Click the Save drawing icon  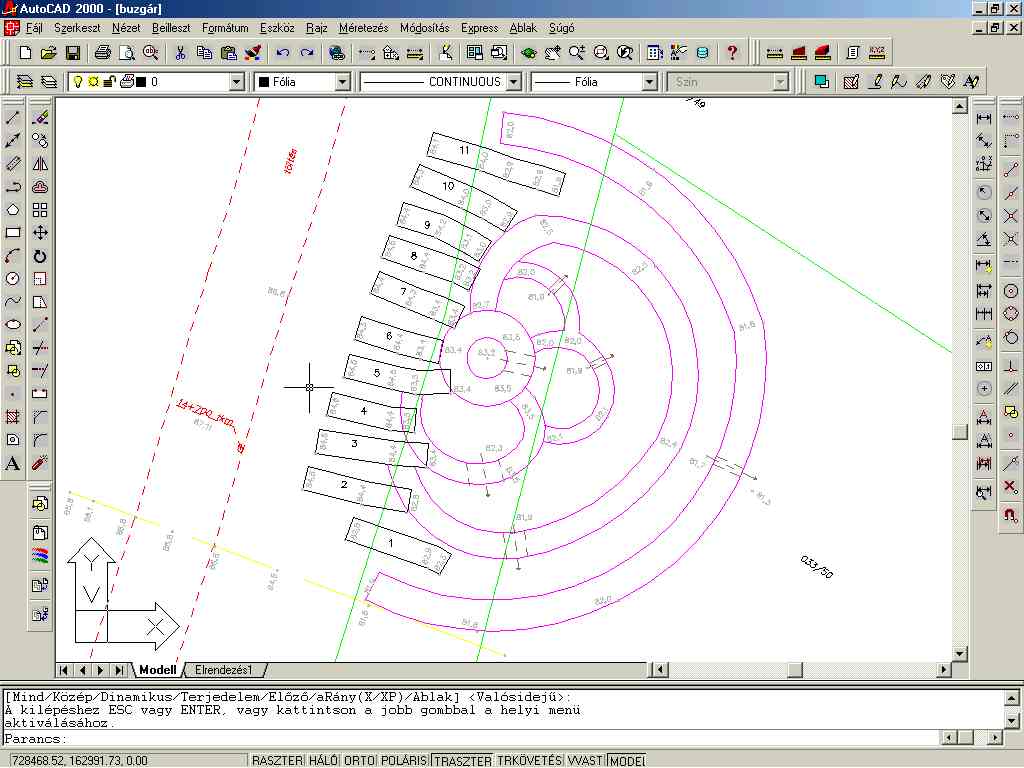coord(73,52)
